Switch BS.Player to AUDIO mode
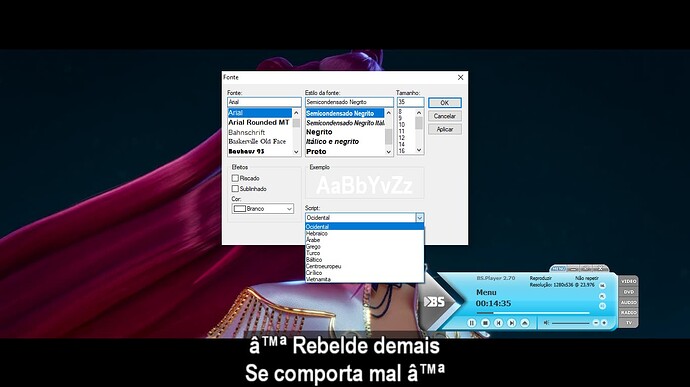Image resolution: width=690 pixels, height=387 pixels. point(628,302)
